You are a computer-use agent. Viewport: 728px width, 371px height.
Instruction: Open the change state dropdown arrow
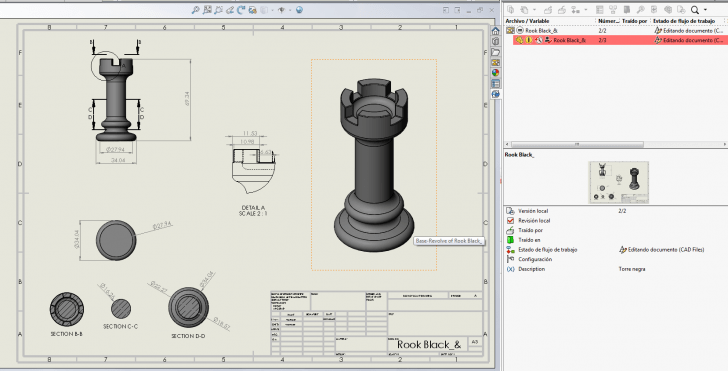click(x=585, y=10)
